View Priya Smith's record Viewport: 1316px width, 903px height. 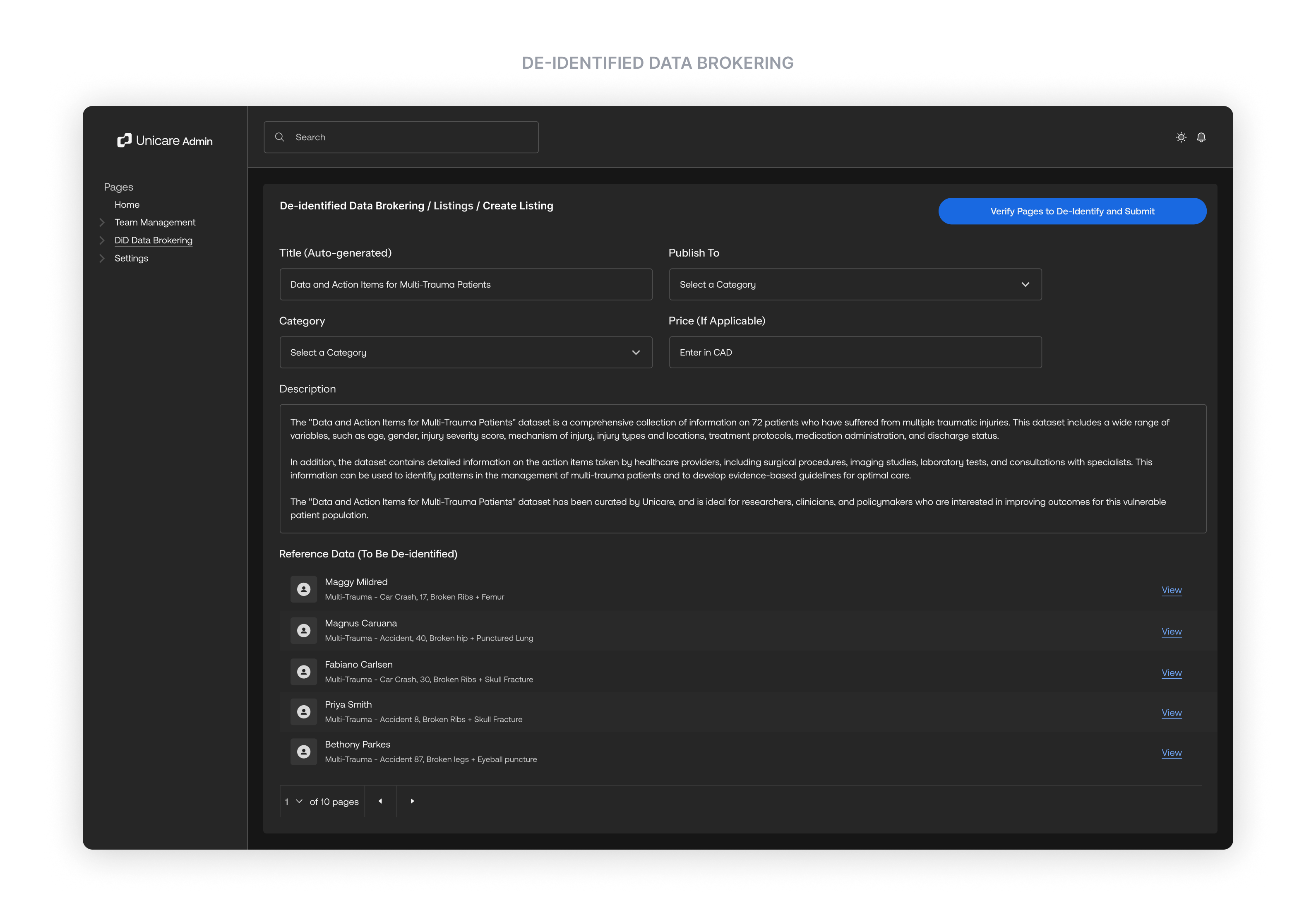1172,712
